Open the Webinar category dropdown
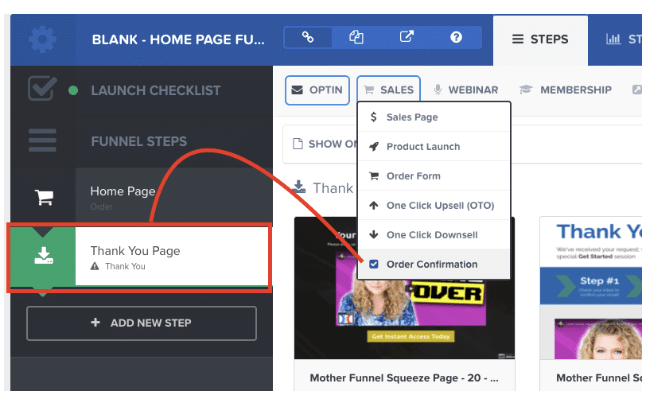 465,90
